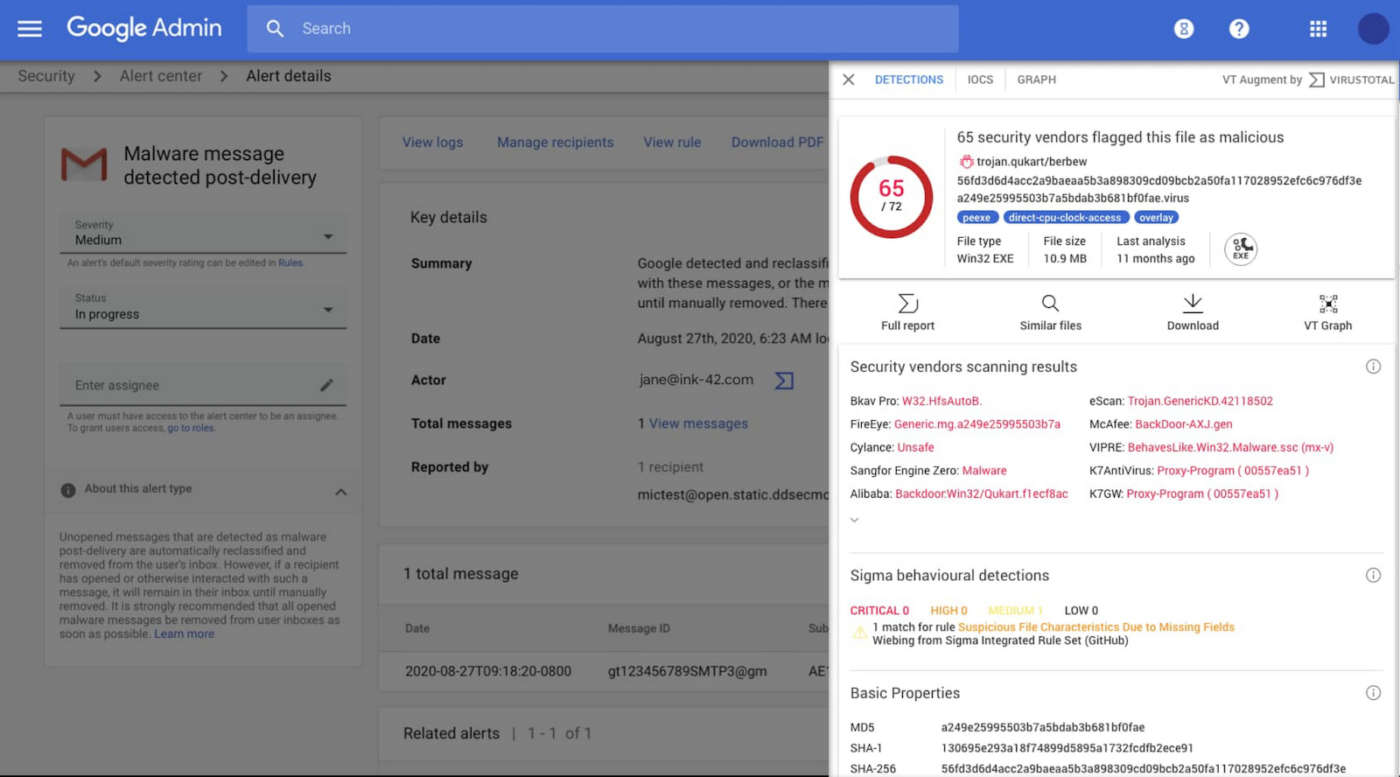
Task: Open the Status In progress dropdown
Action: point(327,310)
